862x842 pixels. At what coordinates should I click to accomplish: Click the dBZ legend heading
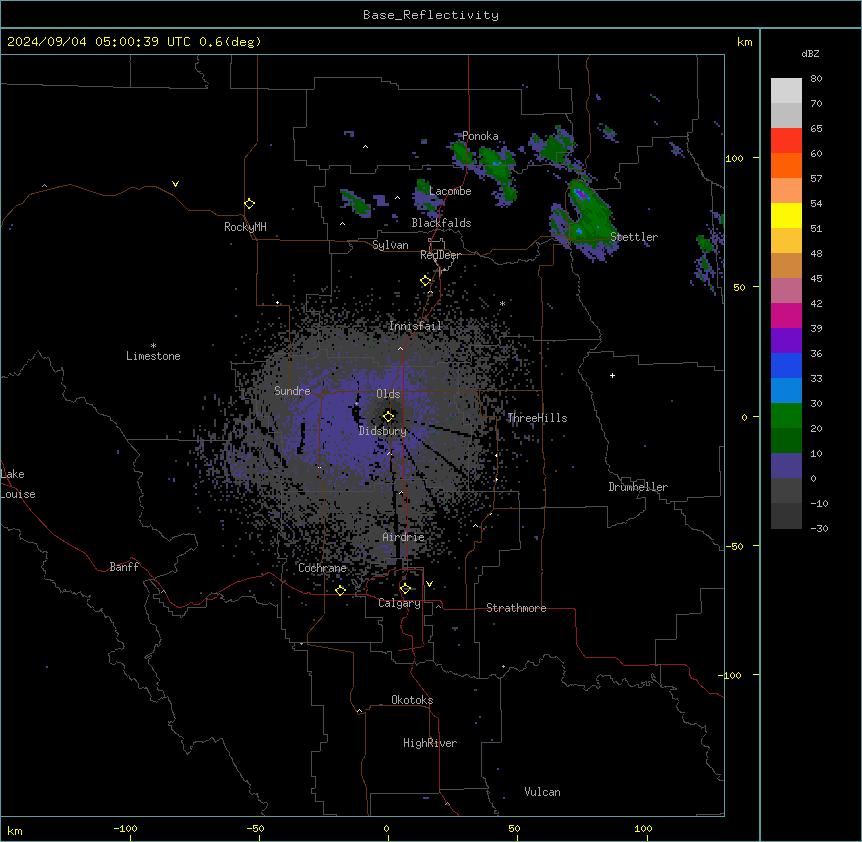(810, 53)
